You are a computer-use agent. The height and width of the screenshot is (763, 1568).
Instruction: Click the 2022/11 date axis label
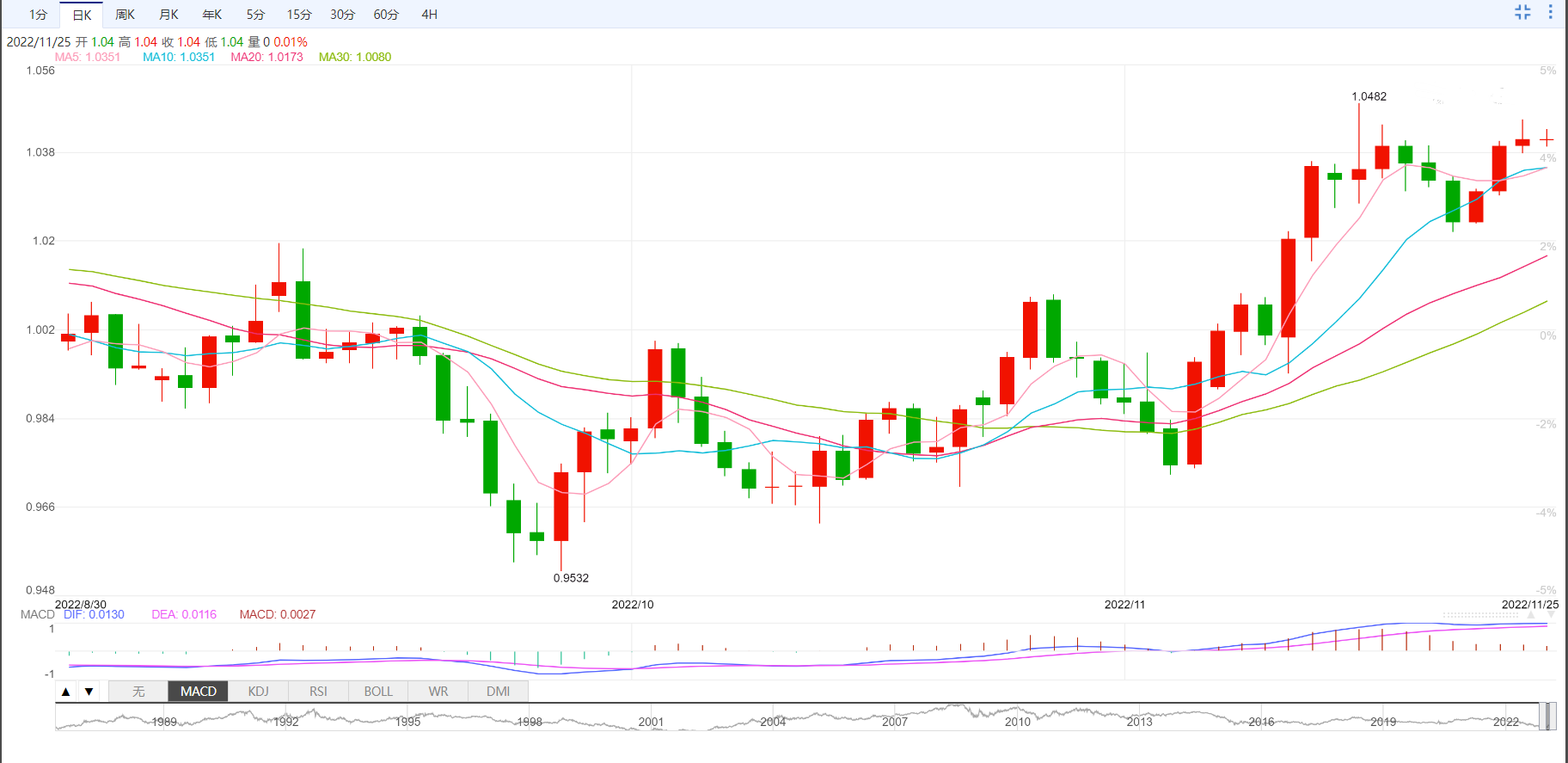pos(1124,605)
